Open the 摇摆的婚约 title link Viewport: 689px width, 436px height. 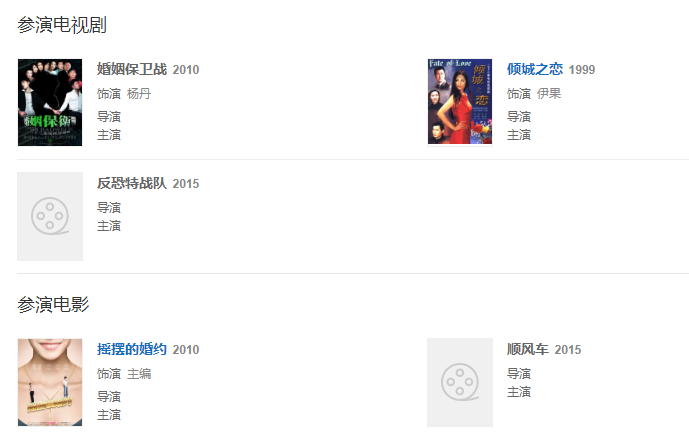point(132,349)
